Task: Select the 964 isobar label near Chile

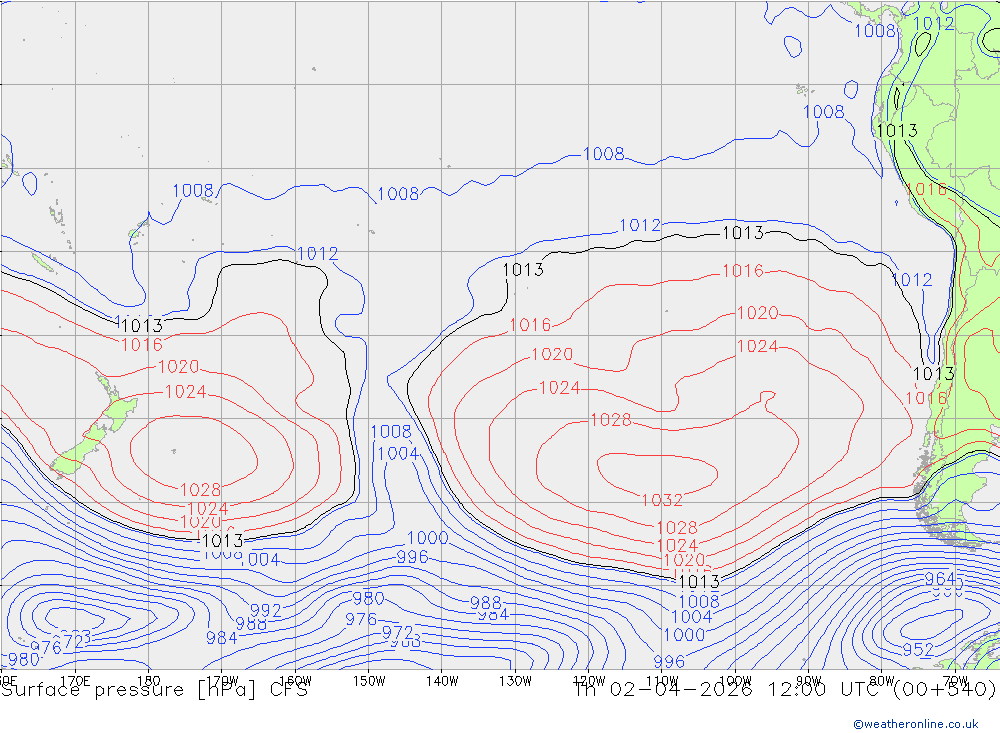Action: 940,579
